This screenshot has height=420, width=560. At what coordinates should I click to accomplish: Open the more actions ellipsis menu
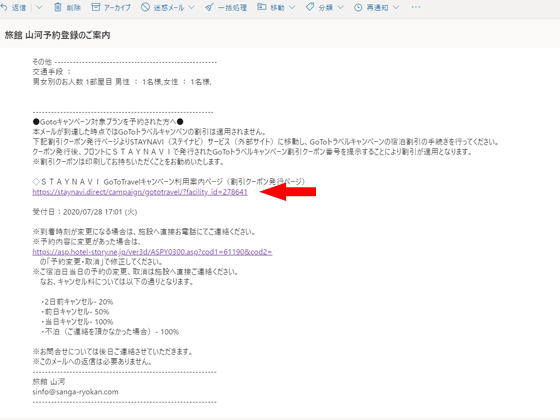click(415, 7)
